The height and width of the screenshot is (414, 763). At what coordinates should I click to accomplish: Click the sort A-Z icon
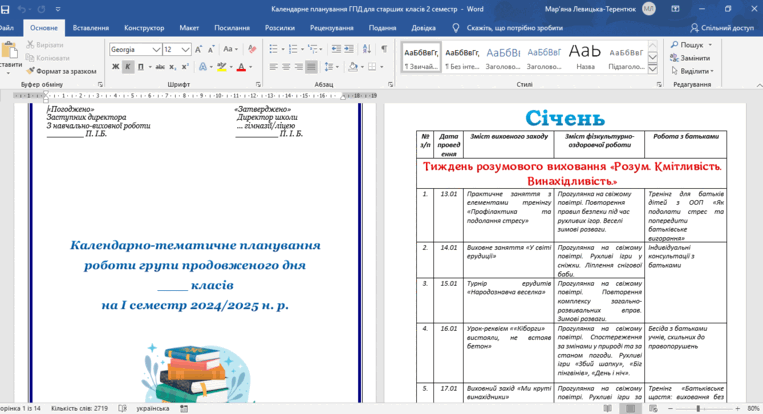point(367,49)
